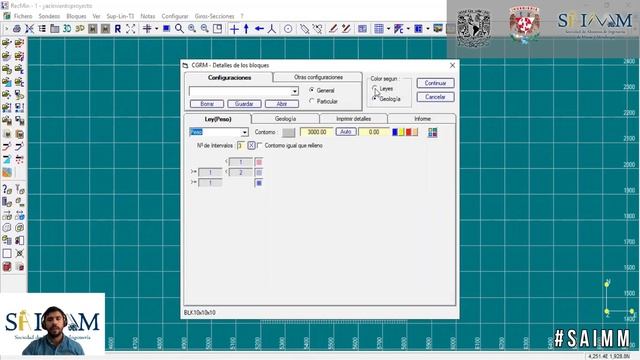Select the magnifier zoom tool
Image resolution: width=640 pixels, height=360 pixels.
pos(179,29)
